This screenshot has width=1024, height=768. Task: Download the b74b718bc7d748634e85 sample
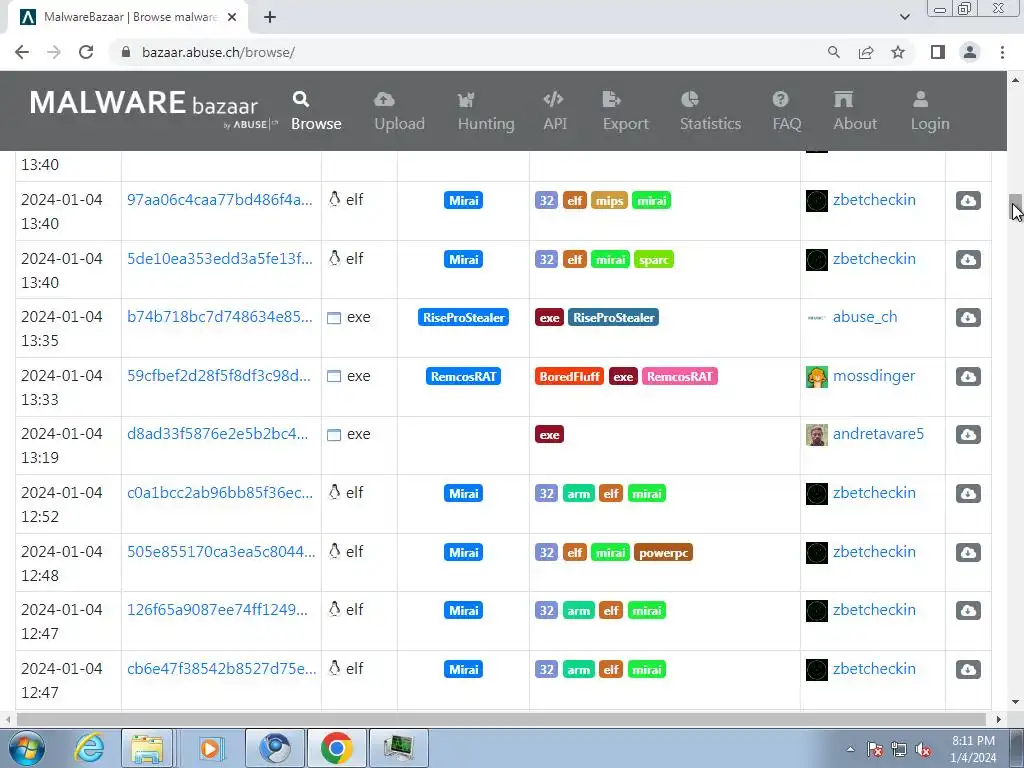point(968,317)
